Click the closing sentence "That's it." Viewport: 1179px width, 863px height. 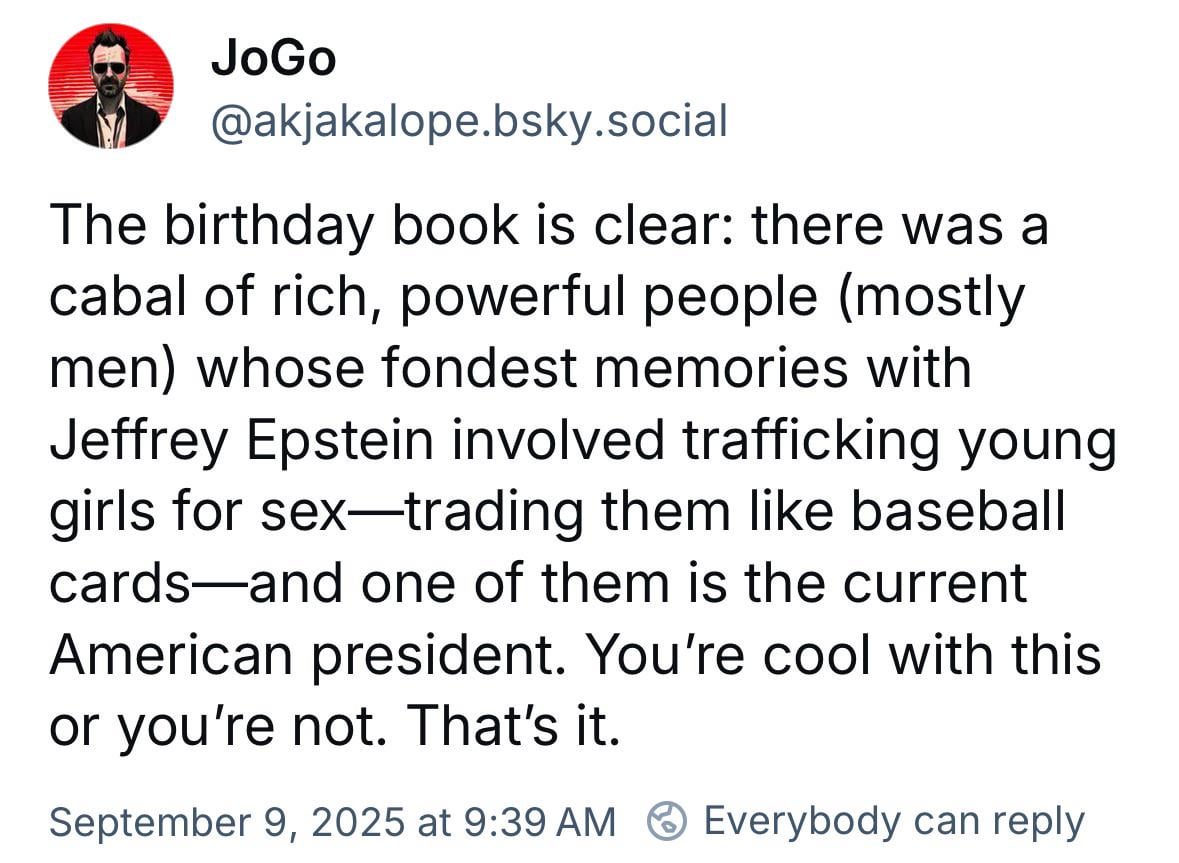(514, 725)
